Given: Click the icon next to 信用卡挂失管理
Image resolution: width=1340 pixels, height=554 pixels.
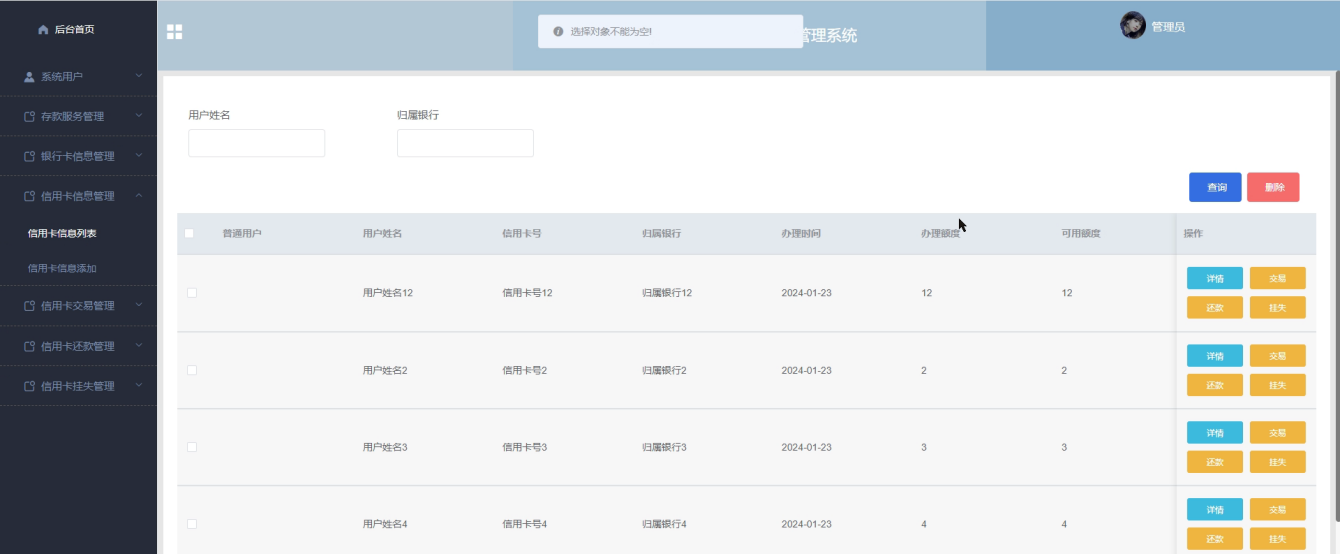Looking at the screenshot, I should pos(29,387).
